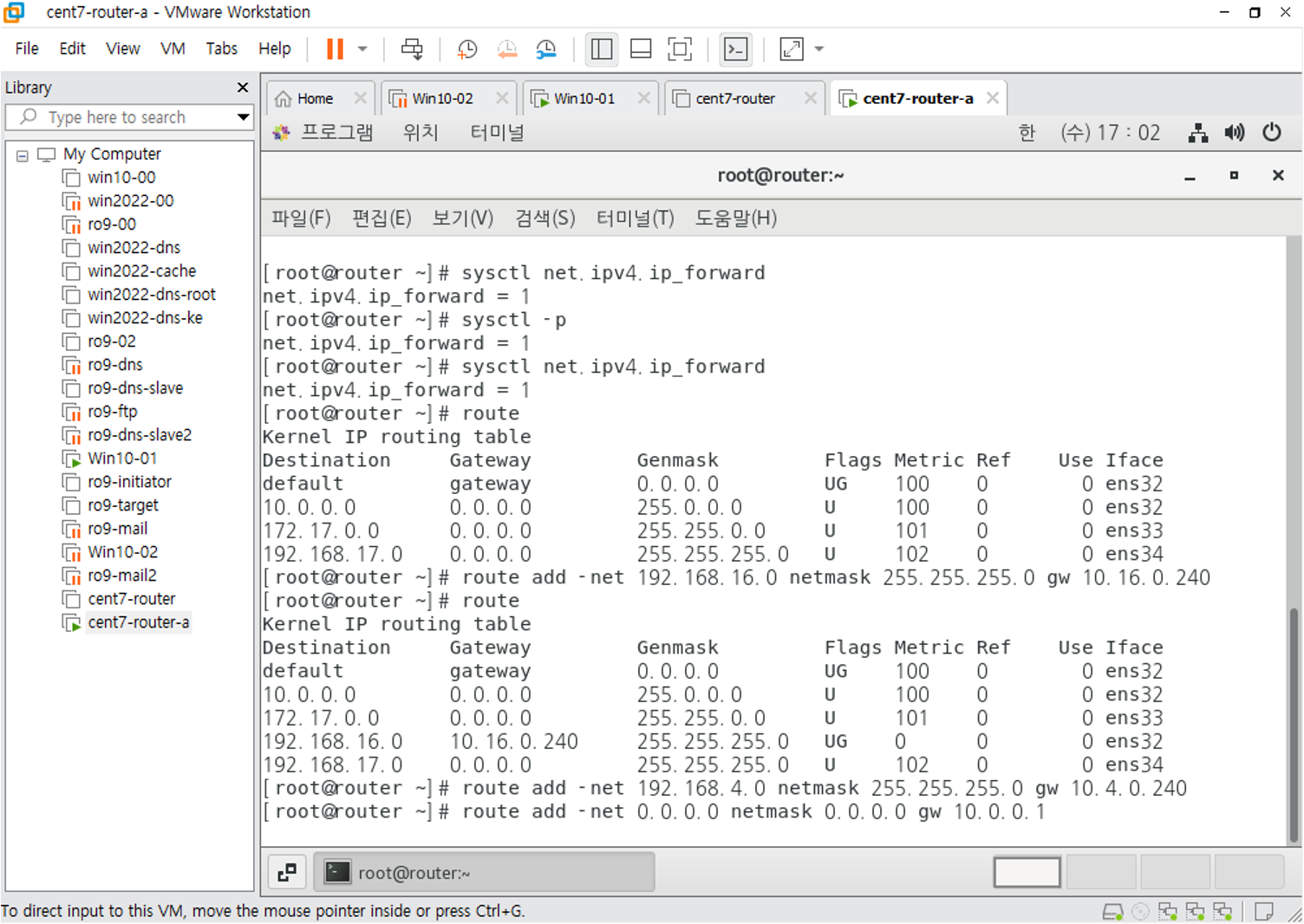The width and height of the screenshot is (1304, 924).
Task: Open the 프로그램 applications menu
Action: 336,133
